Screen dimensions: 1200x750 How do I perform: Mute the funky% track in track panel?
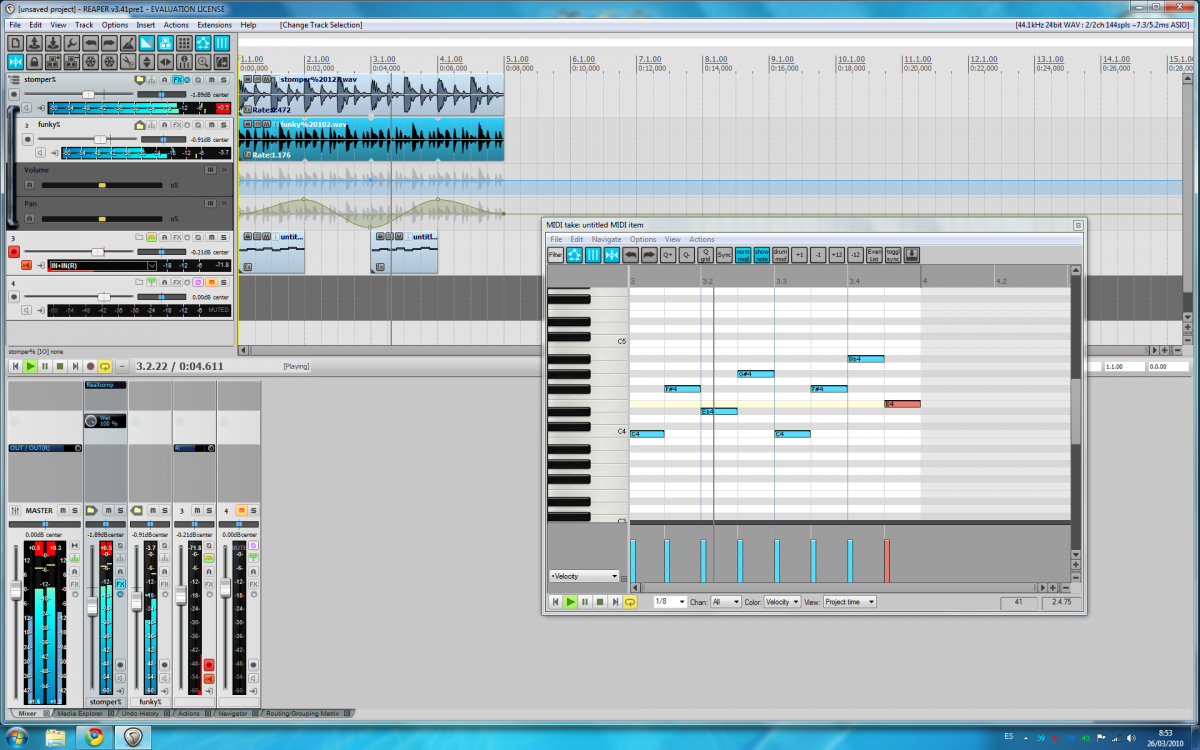pyautogui.click(x=209, y=125)
